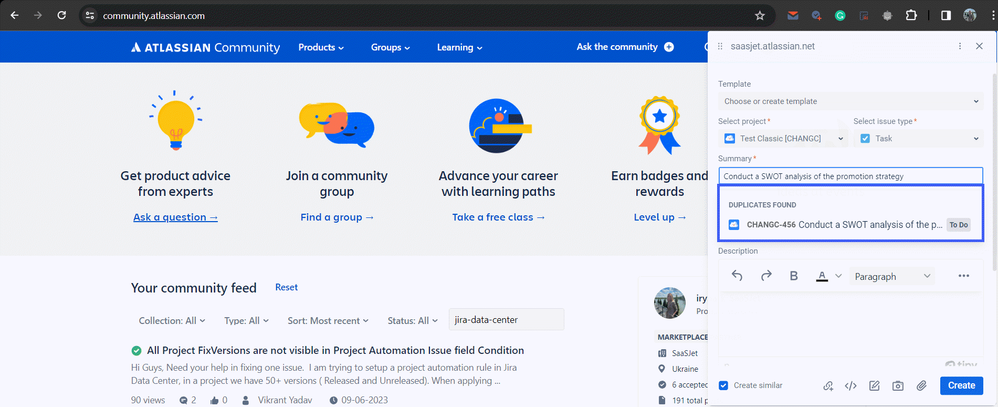Reload the current page
The width and height of the screenshot is (998, 407).
[62, 16]
